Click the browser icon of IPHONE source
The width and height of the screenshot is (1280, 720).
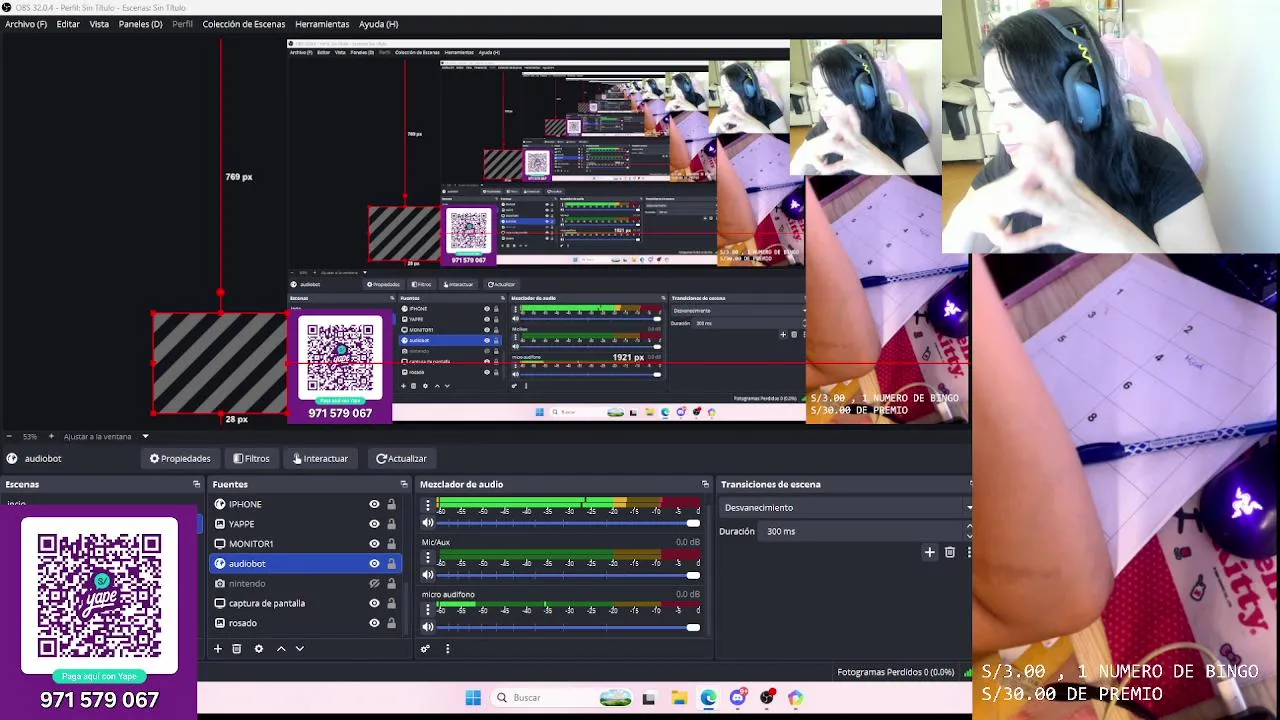(x=220, y=504)
